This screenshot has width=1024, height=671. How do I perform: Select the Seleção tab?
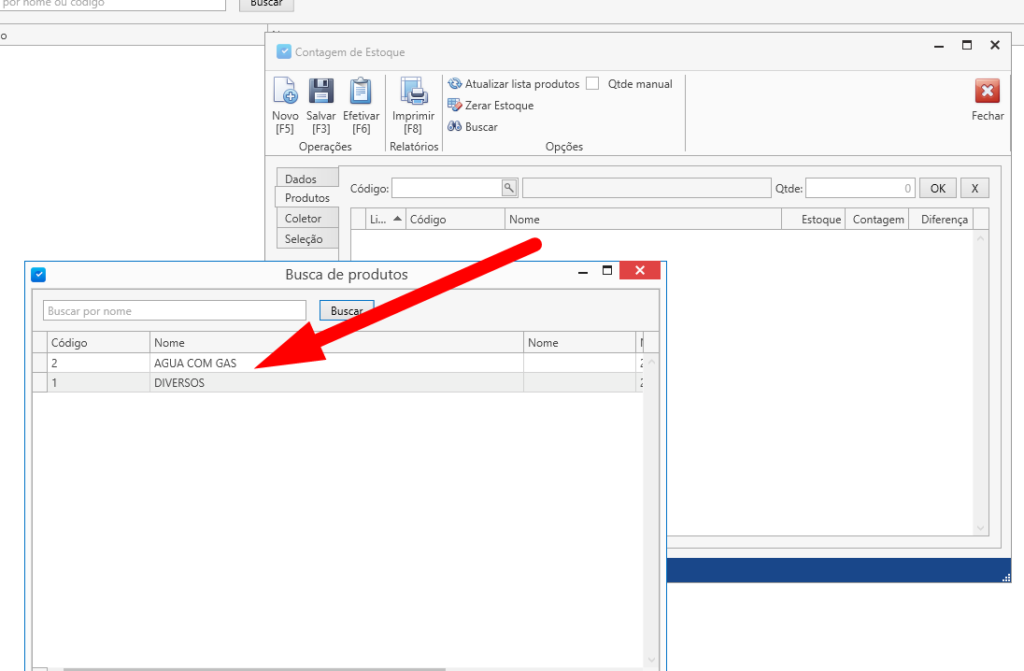[305, 239]
